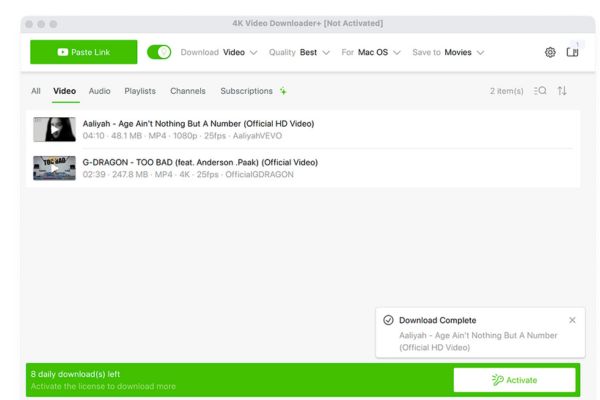The image size is (600, 400).
Task: Switch to the All tab
Action: coord(36,91)
